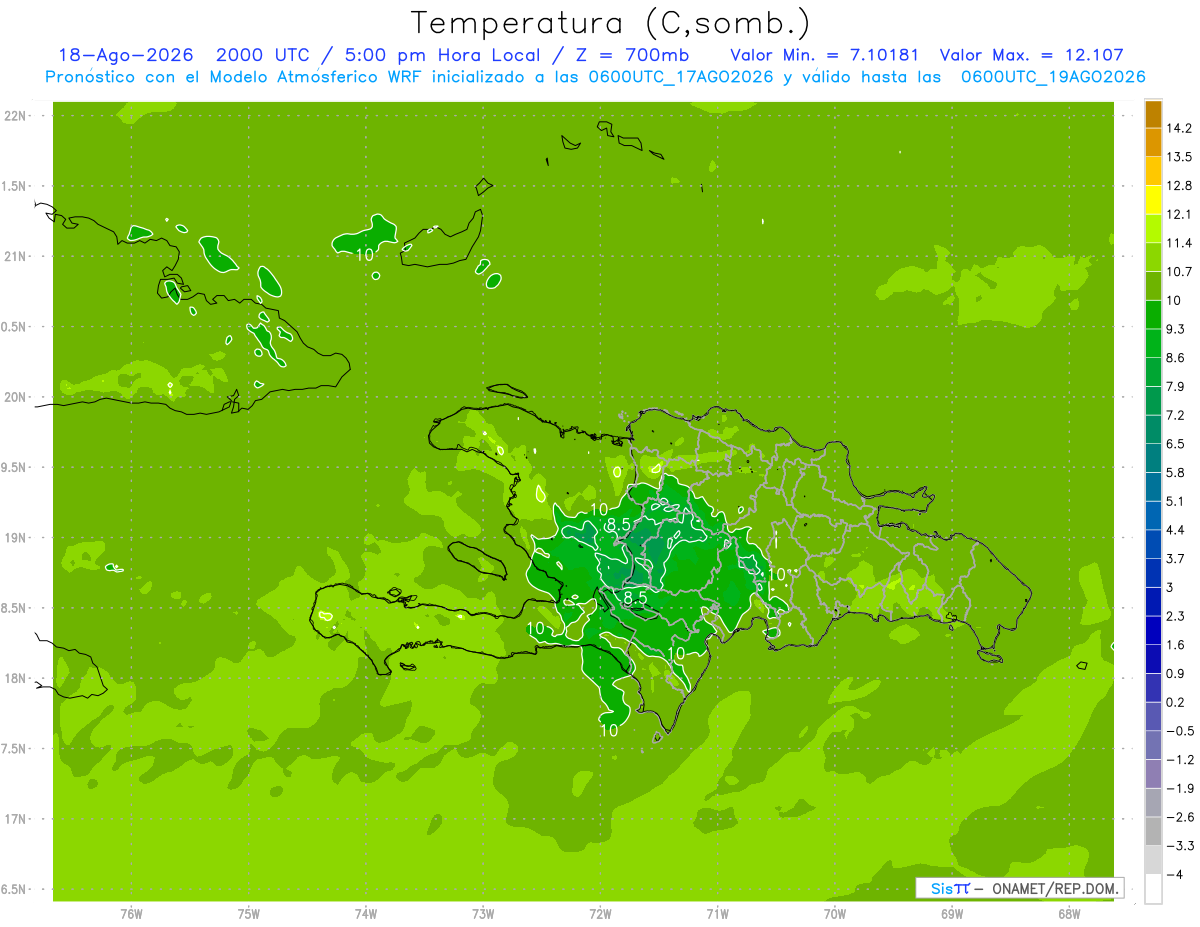This screenshot has width=1200, height=927.
Task: Click the '18N' latitude axis label
Action: [x=17, y=679]
